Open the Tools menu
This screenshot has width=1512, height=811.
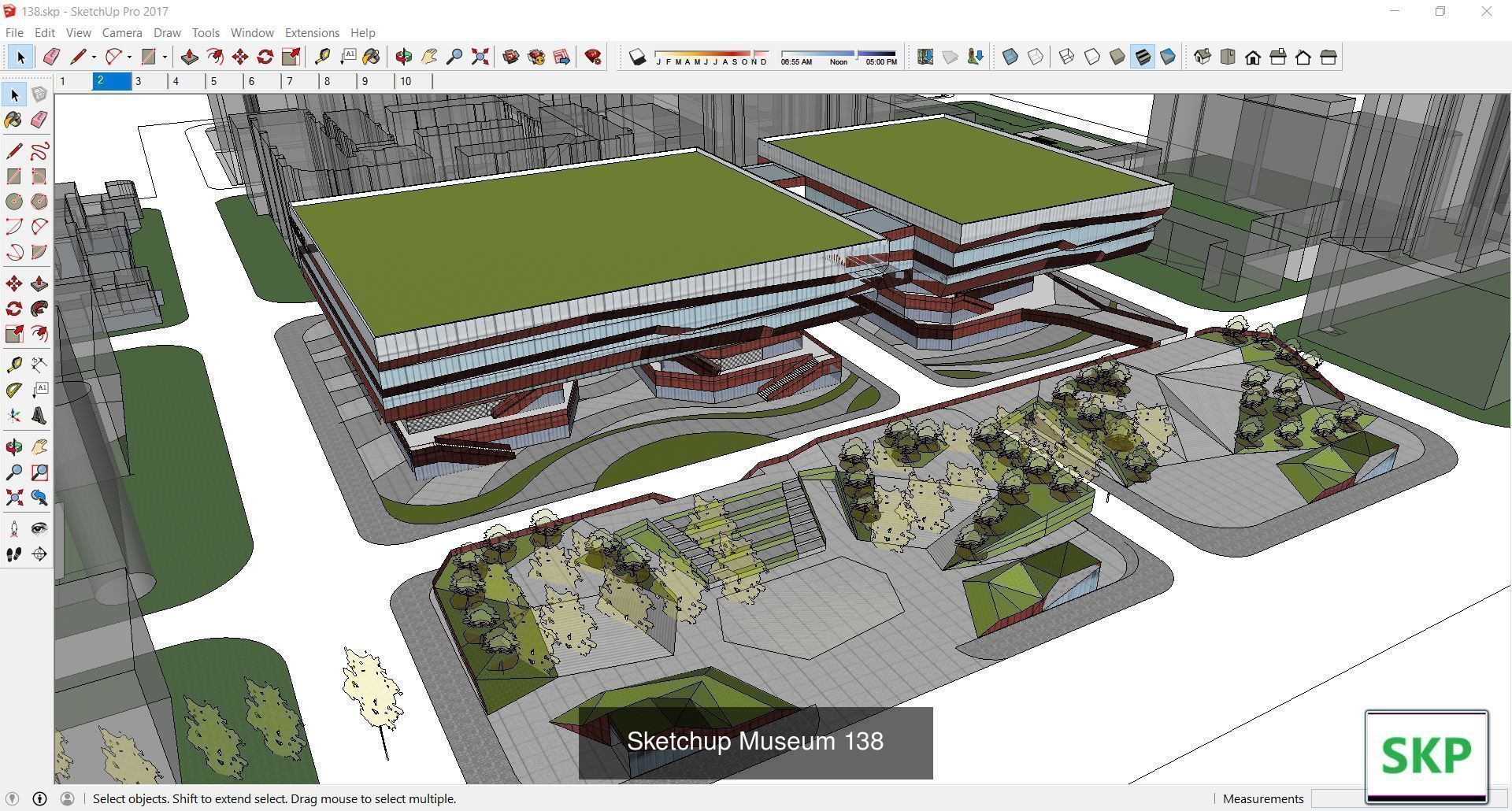coord(206,32)
